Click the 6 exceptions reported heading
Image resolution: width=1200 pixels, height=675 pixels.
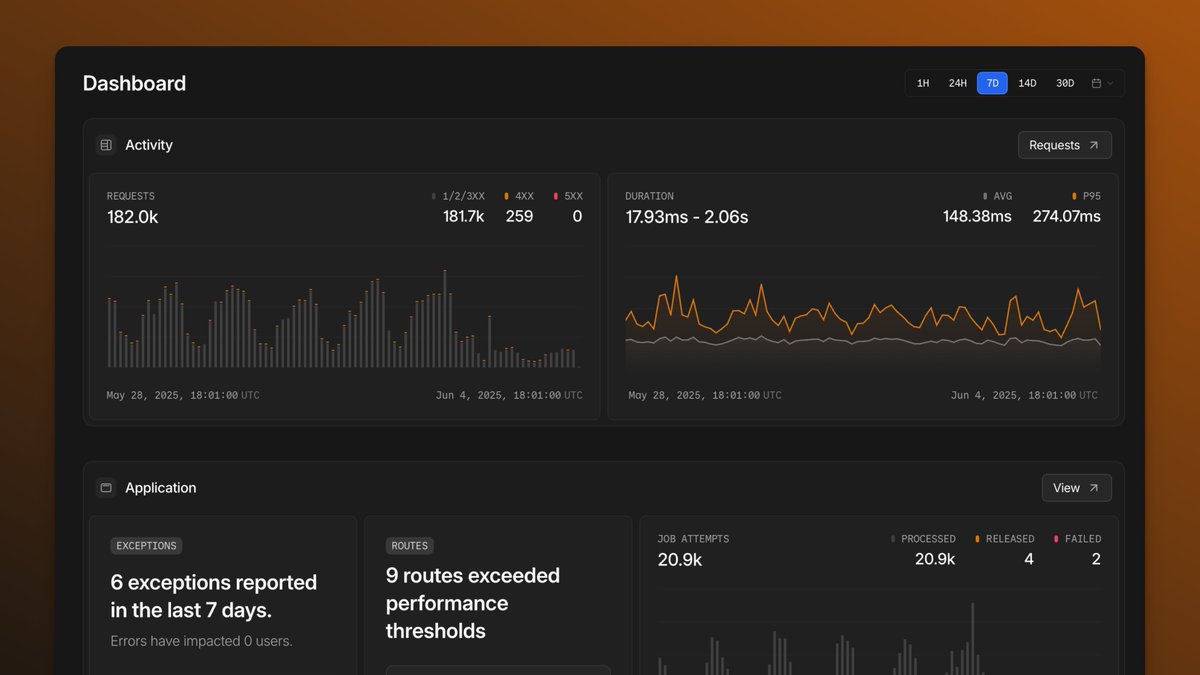[214, 596]
